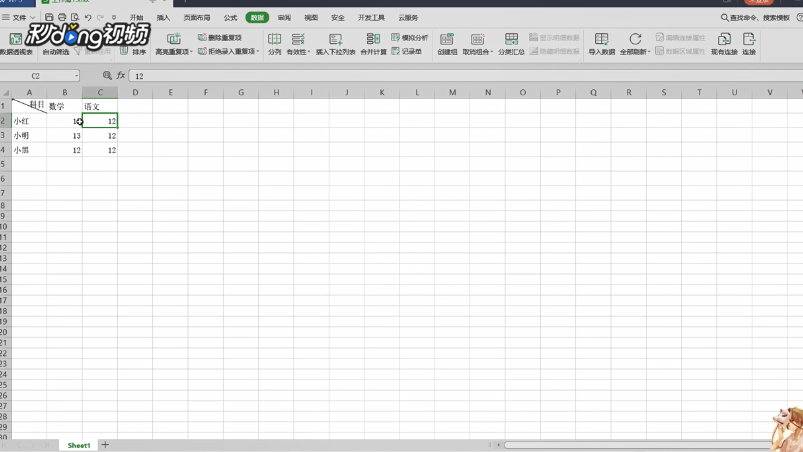Open the Connections (连接) button
Screen dimensions: 803x452
(749, 44)
